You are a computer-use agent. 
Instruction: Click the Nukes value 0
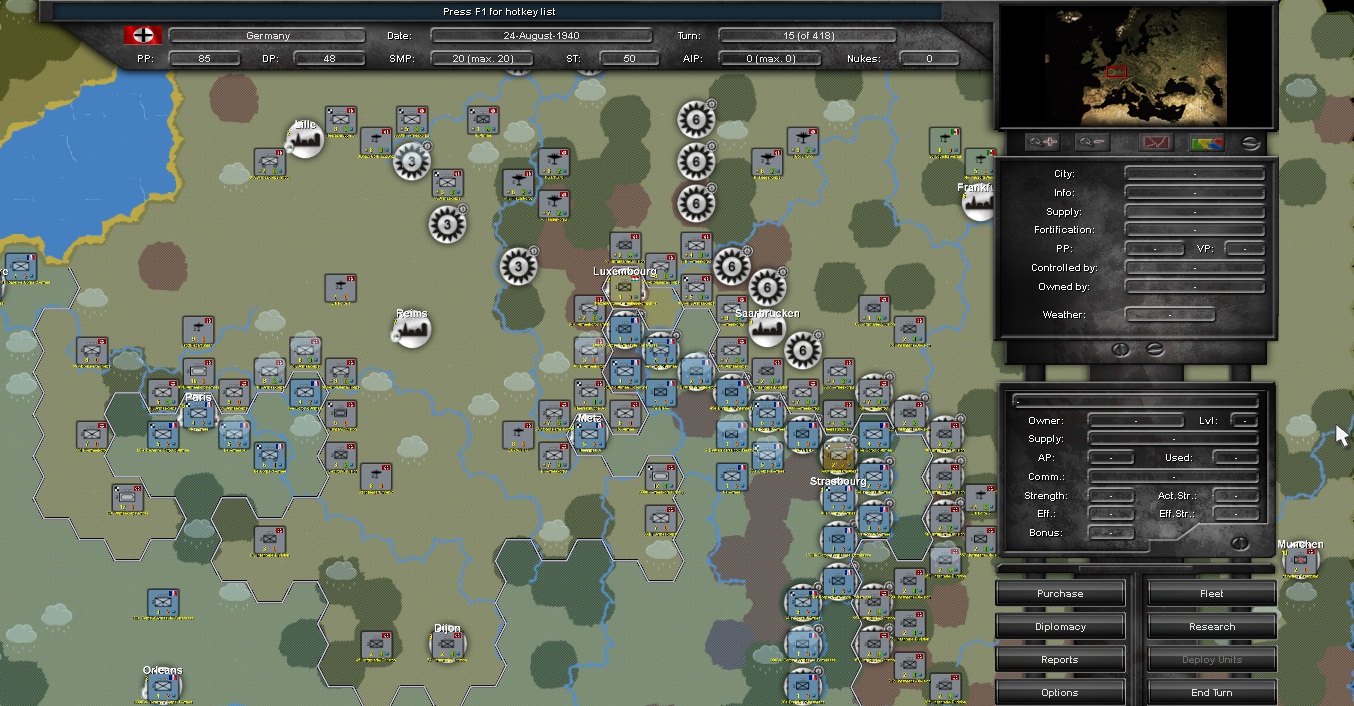[x=928, y=59]
